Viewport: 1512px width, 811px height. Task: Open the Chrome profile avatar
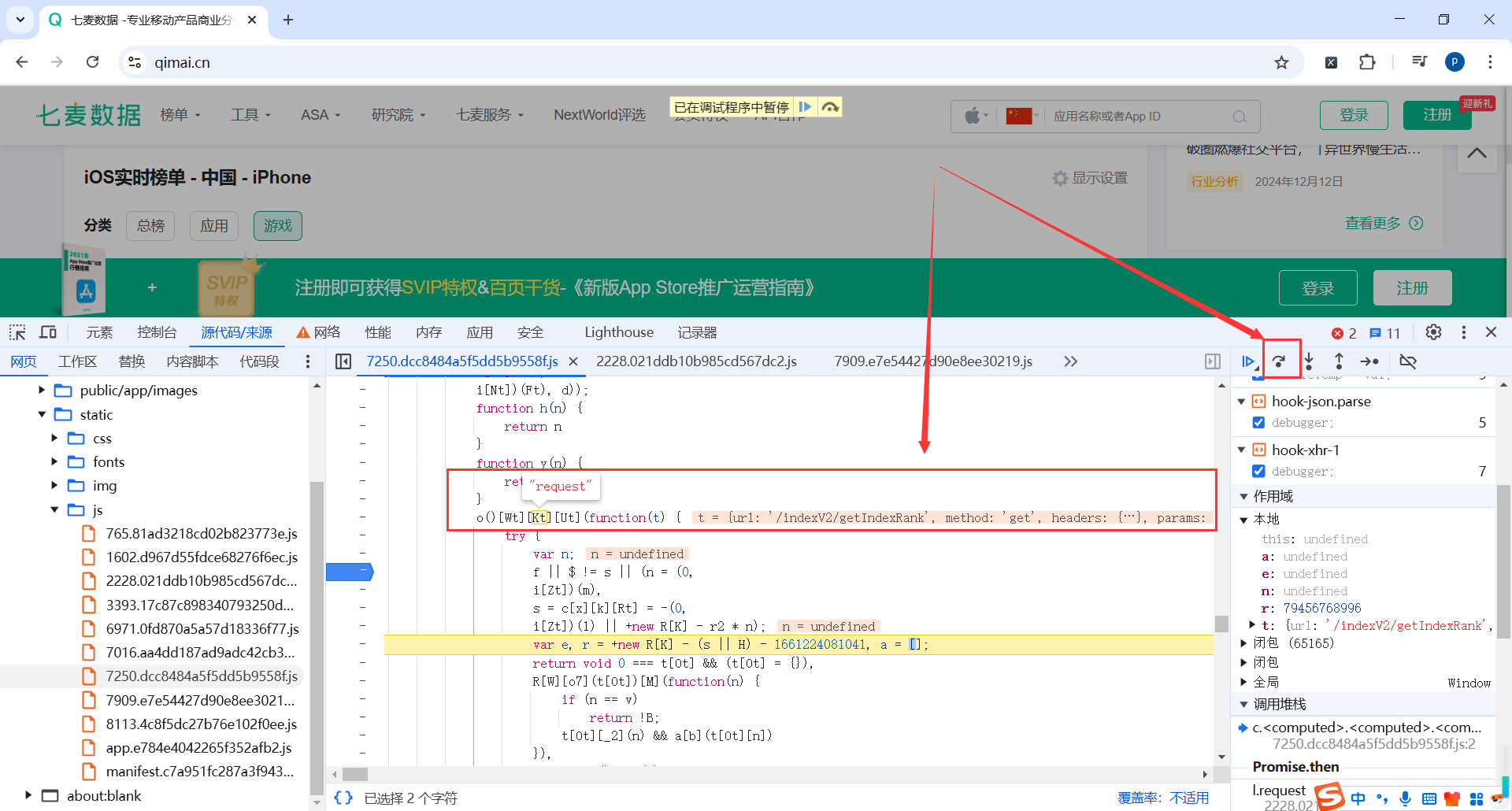(x=1455, y=62)
